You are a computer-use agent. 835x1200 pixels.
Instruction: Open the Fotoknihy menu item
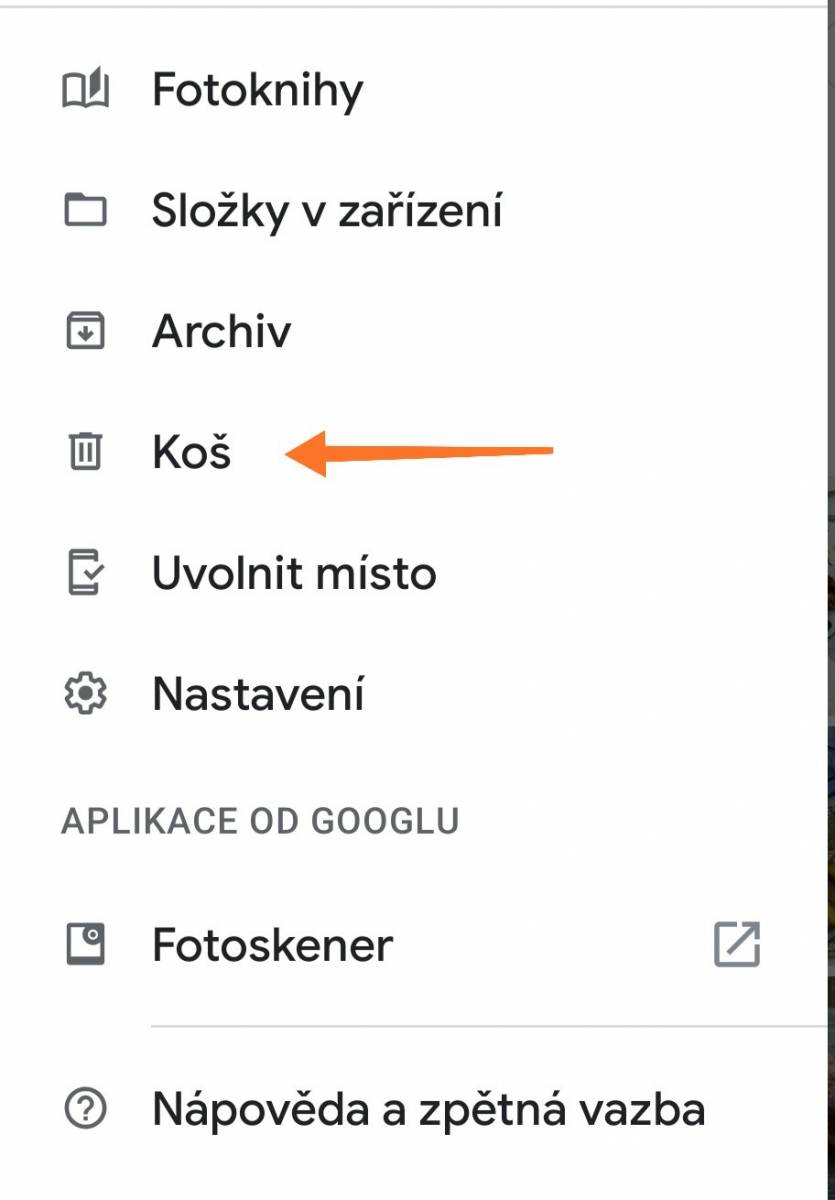pyautogui.click(x=410, y=91)
